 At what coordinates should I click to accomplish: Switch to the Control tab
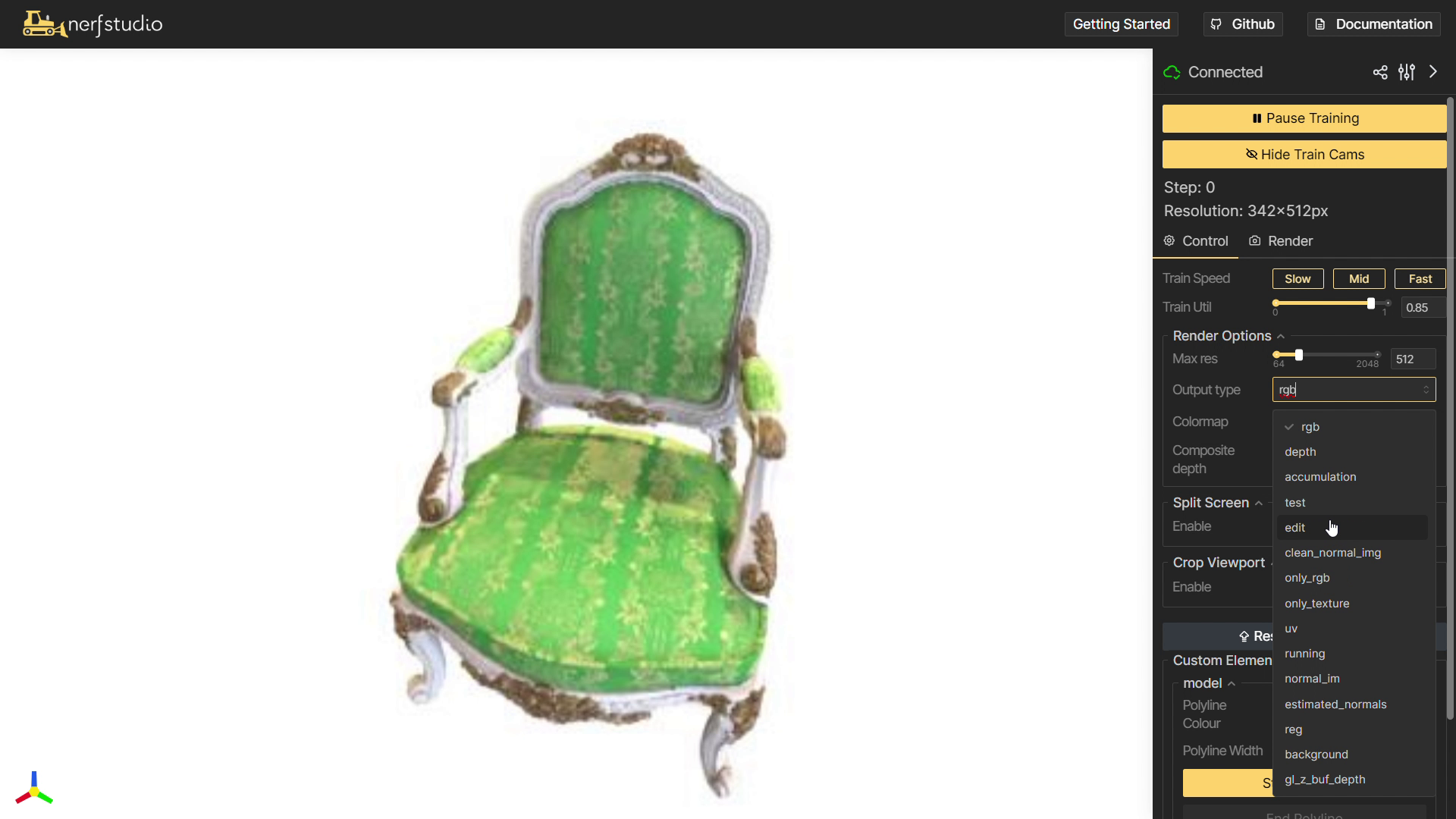coord(1198,241)
